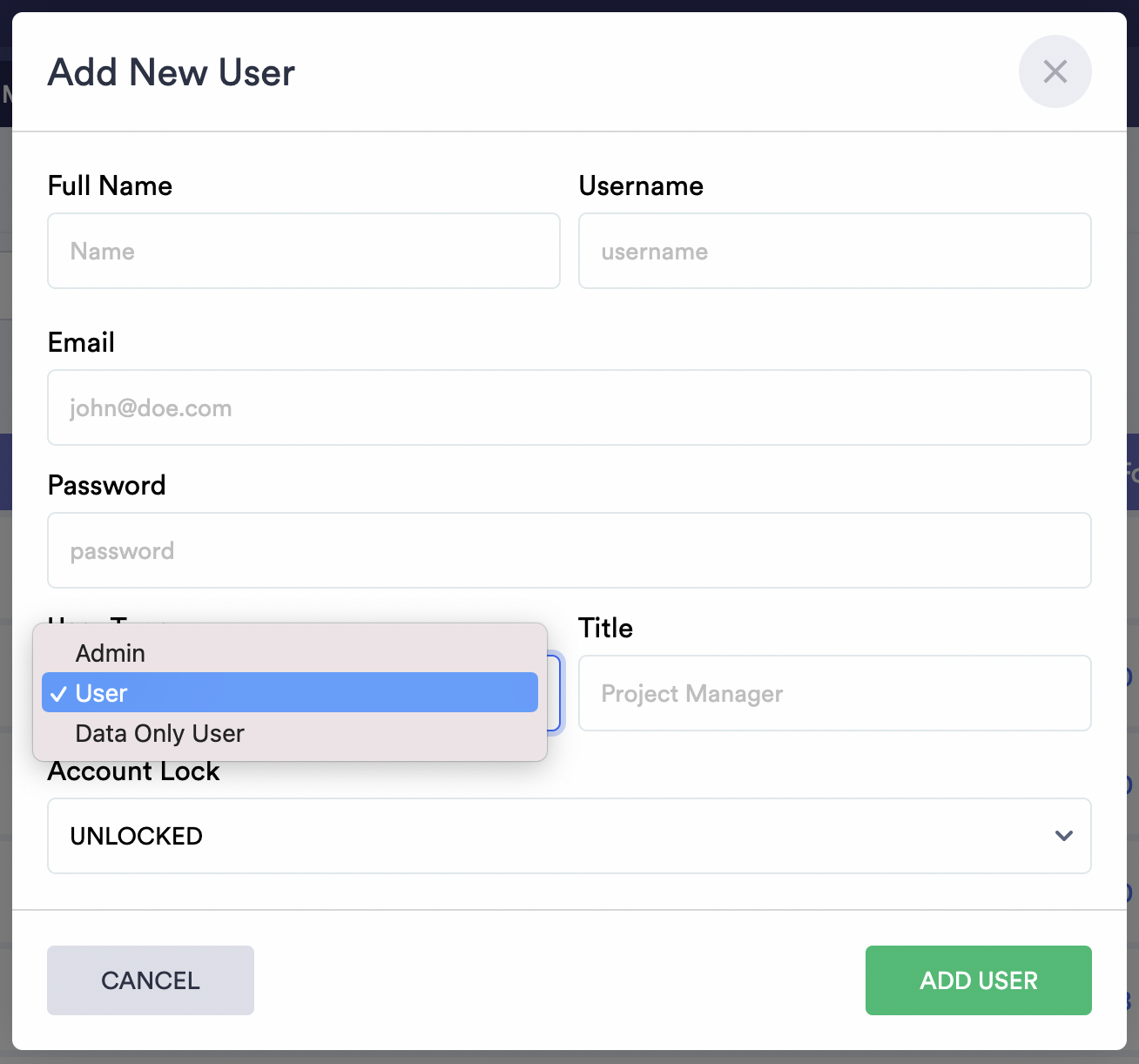Choose Admin from the user type list
Image resolution: width=1139 pixels, height=1064 pixels.
[x=111, y=653]
